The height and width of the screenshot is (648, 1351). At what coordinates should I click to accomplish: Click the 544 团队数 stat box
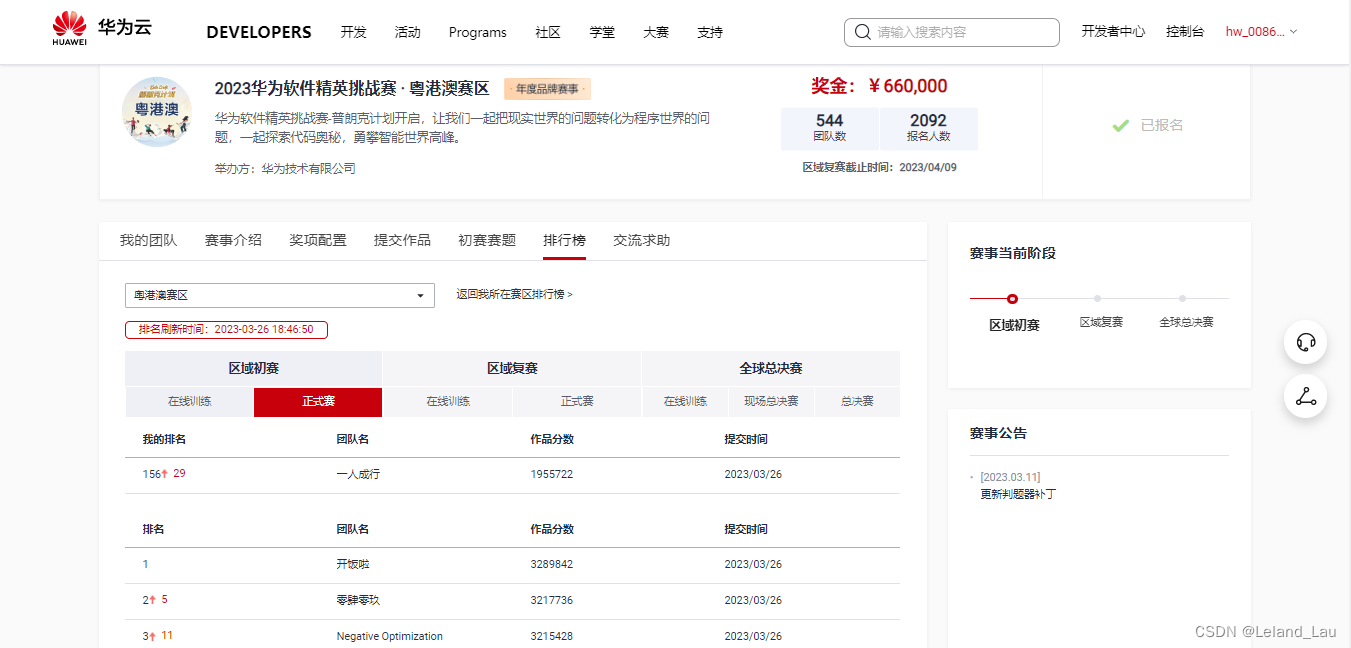click(x=830, y=128)
